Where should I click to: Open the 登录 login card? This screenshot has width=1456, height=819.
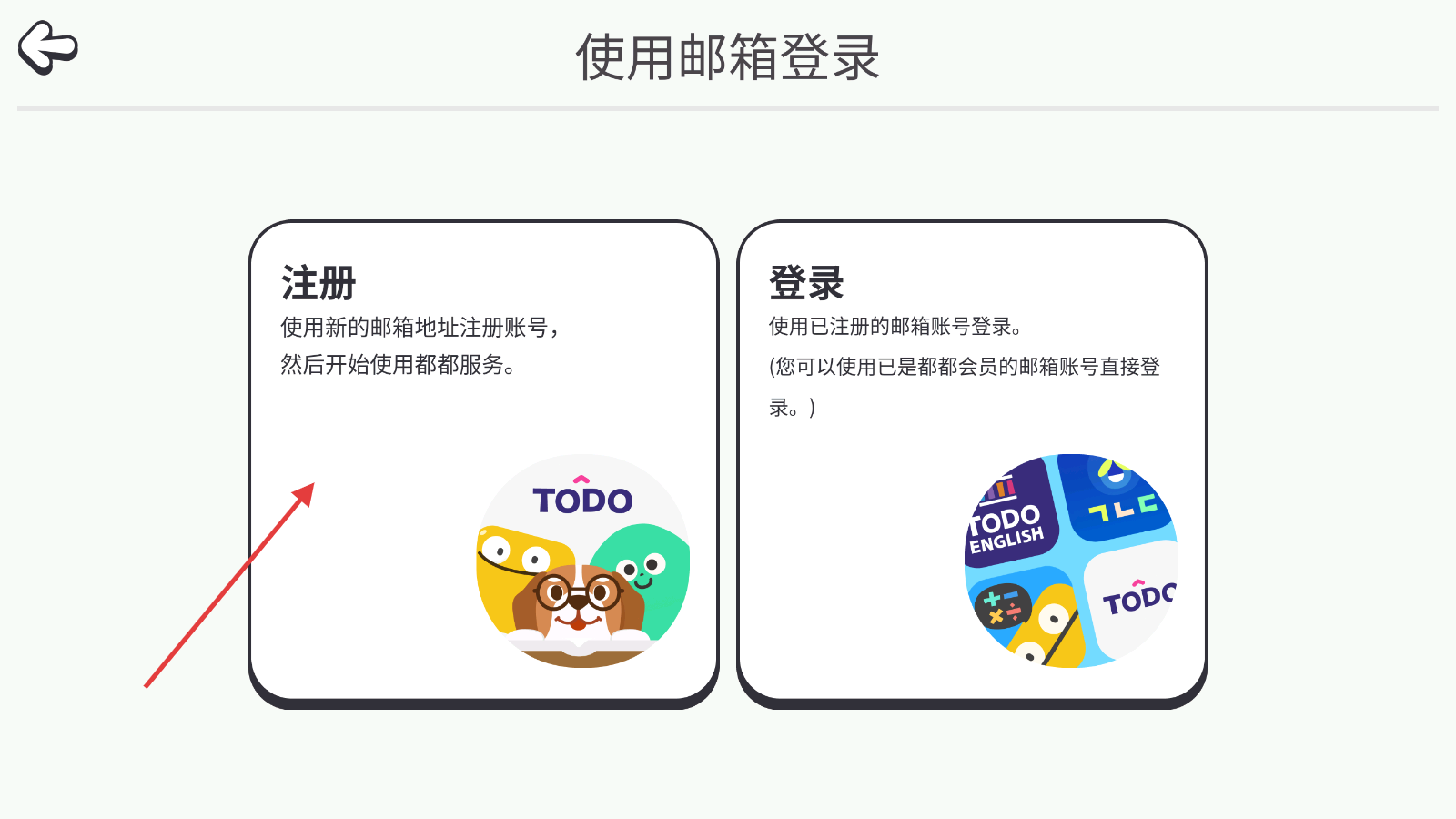[972, 464]
